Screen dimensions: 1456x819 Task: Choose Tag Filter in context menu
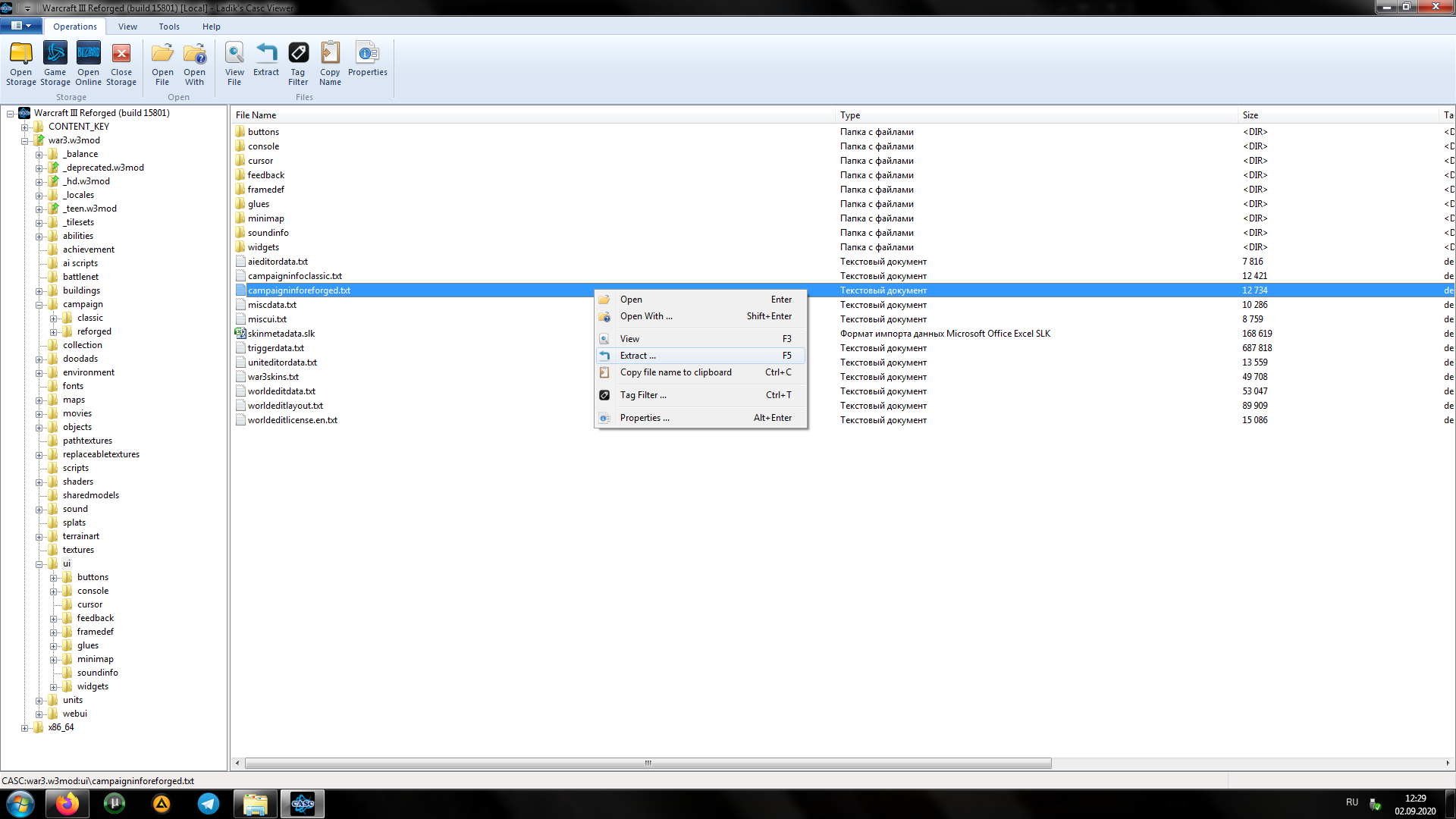(x=701, y=395)
